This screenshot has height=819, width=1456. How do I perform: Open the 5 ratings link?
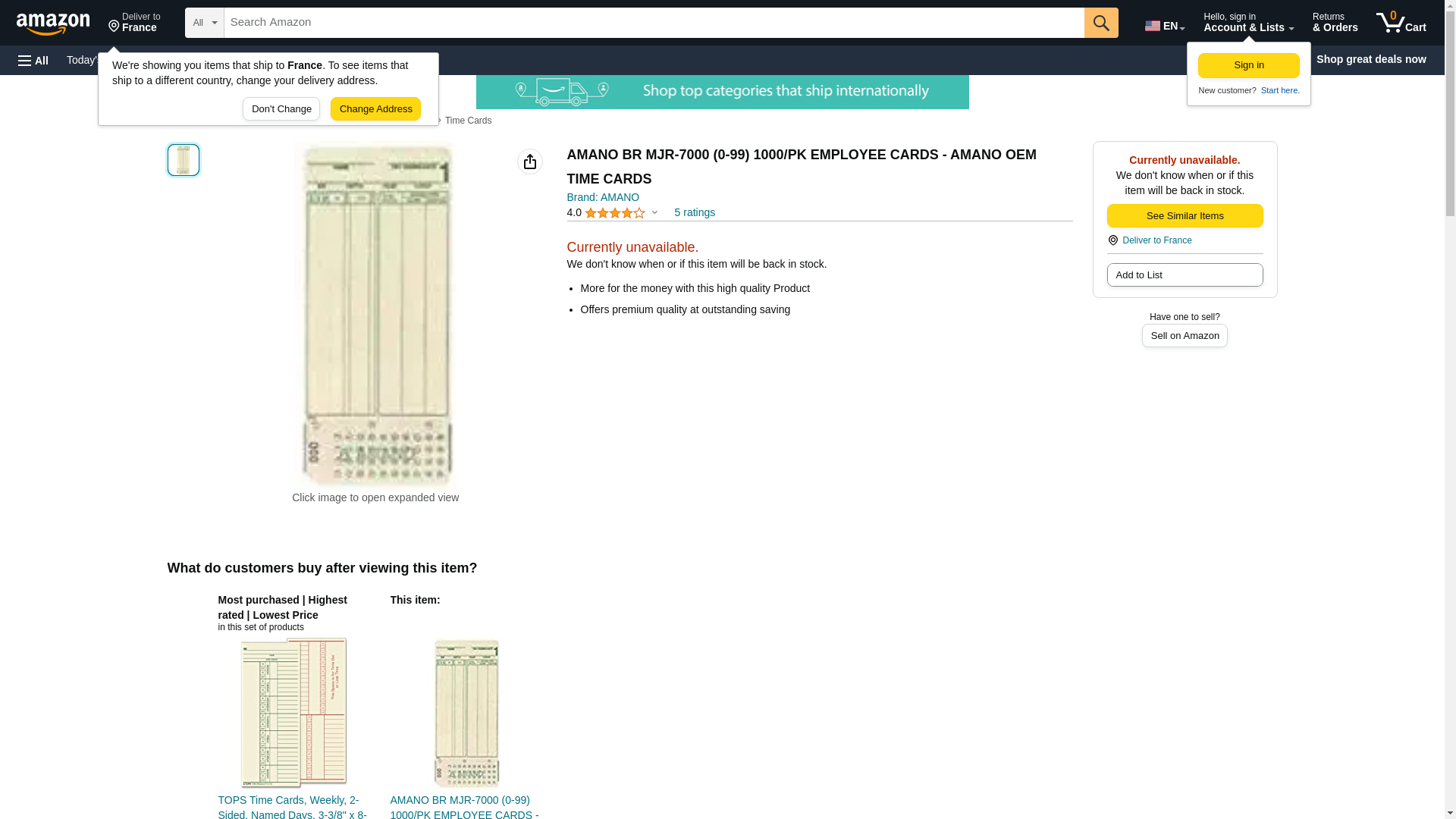[694, 213]
